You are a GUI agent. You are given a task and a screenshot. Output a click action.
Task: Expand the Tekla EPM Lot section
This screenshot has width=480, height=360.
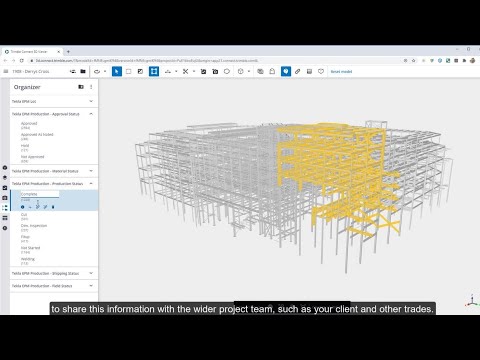[x=91, y=101]
